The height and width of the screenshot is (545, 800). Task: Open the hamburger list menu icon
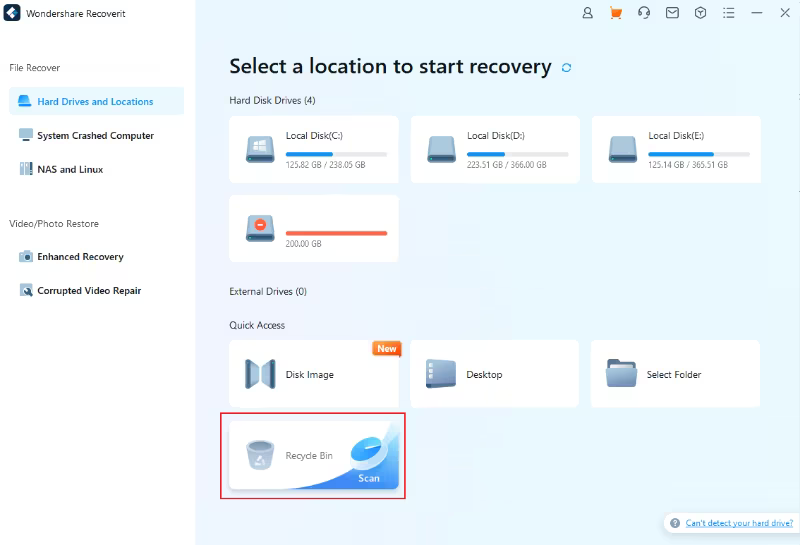pos(728,13)
